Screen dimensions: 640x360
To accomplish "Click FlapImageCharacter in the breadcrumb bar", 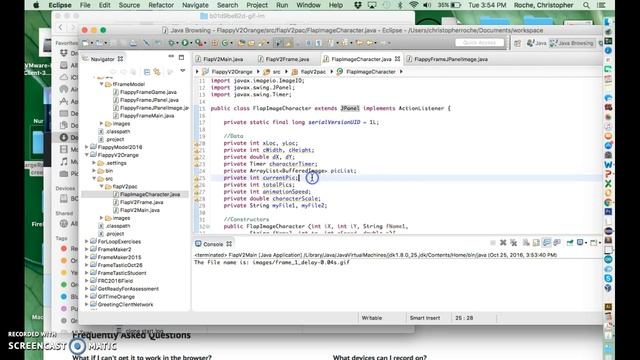I will tap(370, 72).
